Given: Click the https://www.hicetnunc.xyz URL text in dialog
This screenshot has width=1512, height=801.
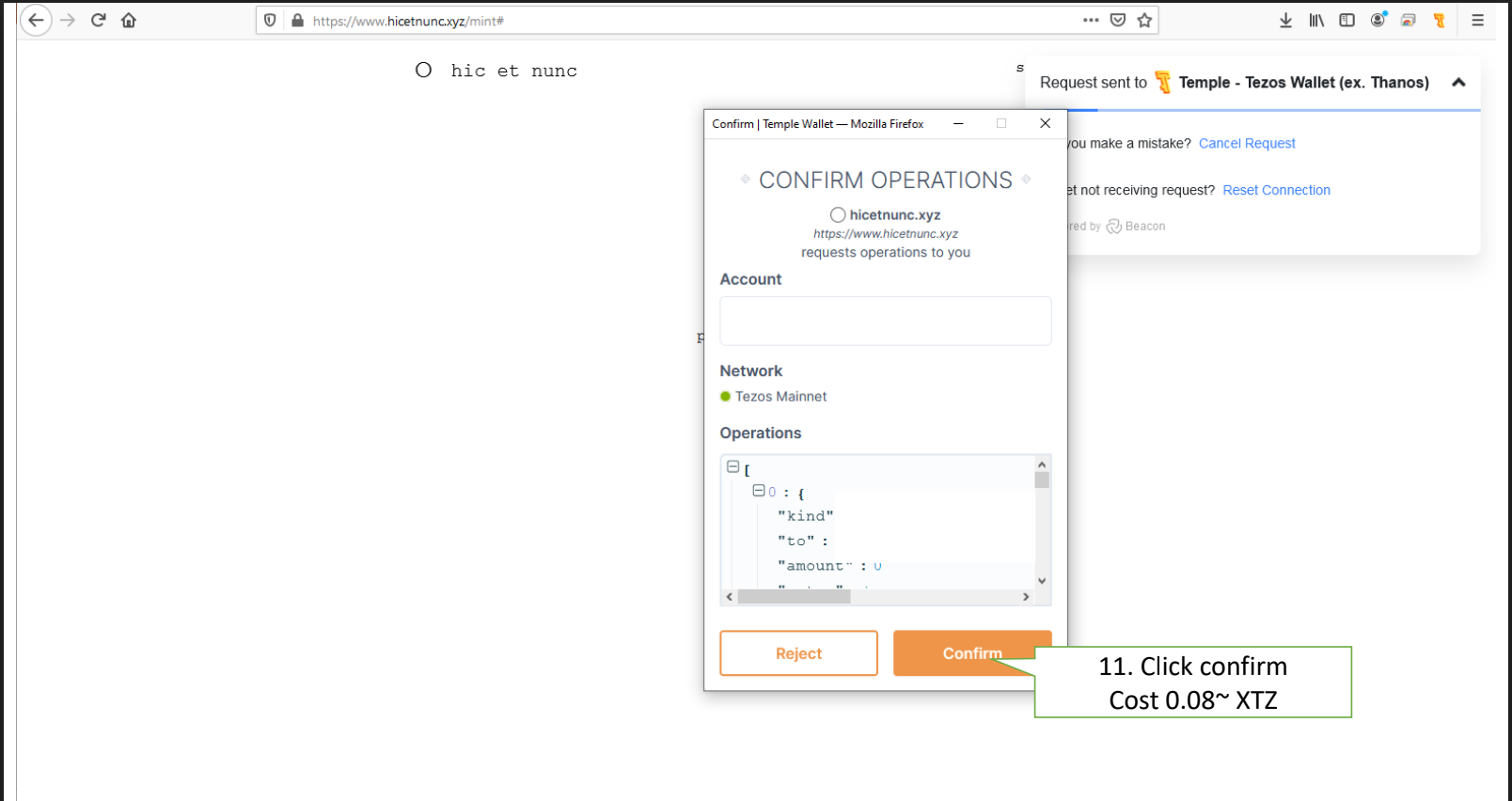Looking at the screenshot, I should click(x=886, y=233).
